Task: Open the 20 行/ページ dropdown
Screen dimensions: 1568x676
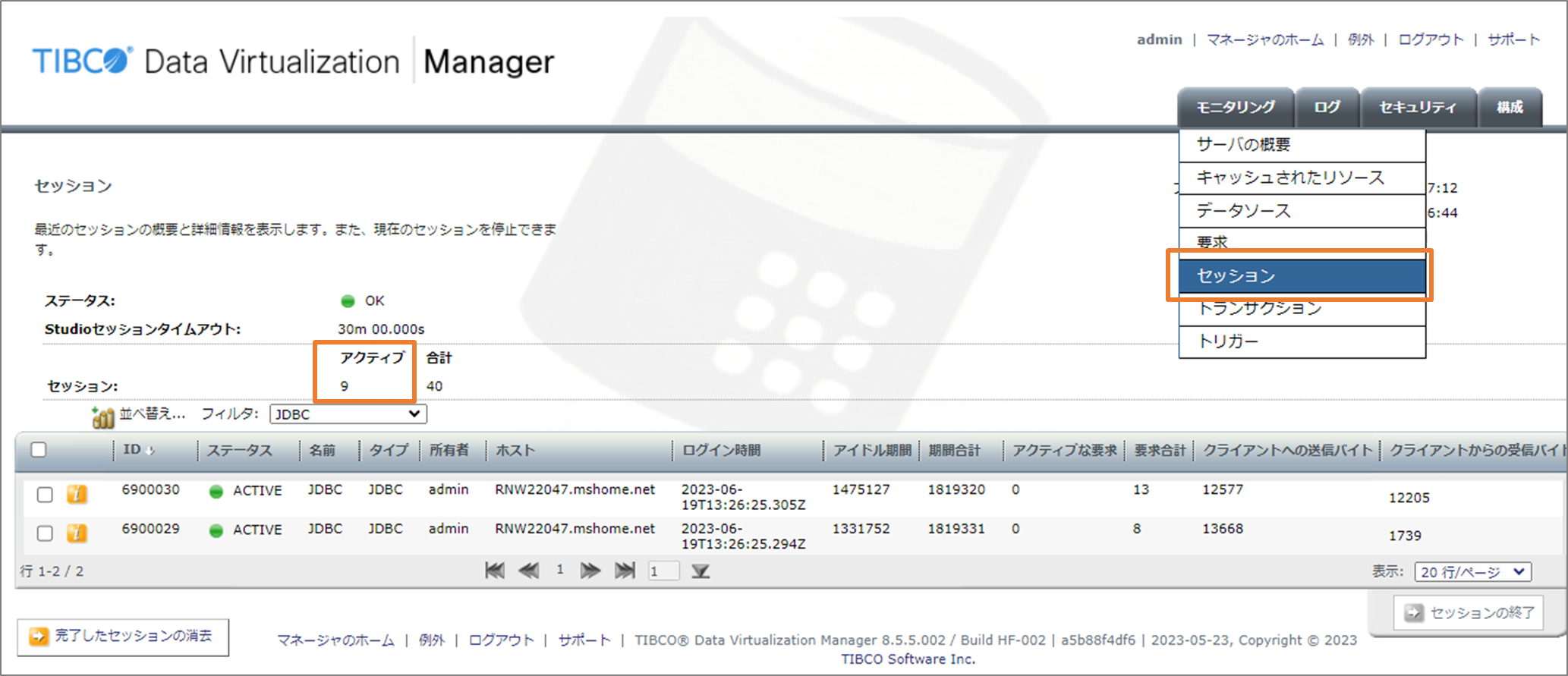Action: [x=1473, y=572]
